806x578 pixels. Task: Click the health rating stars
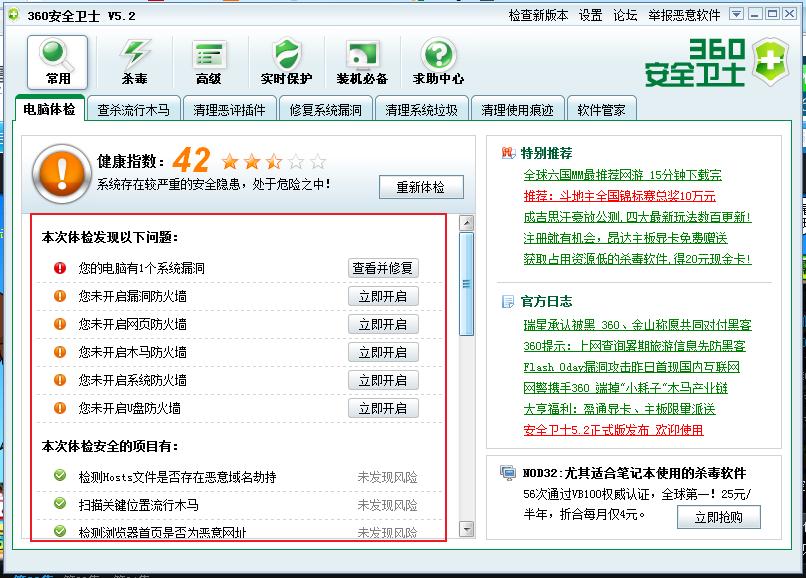point(274,161)
